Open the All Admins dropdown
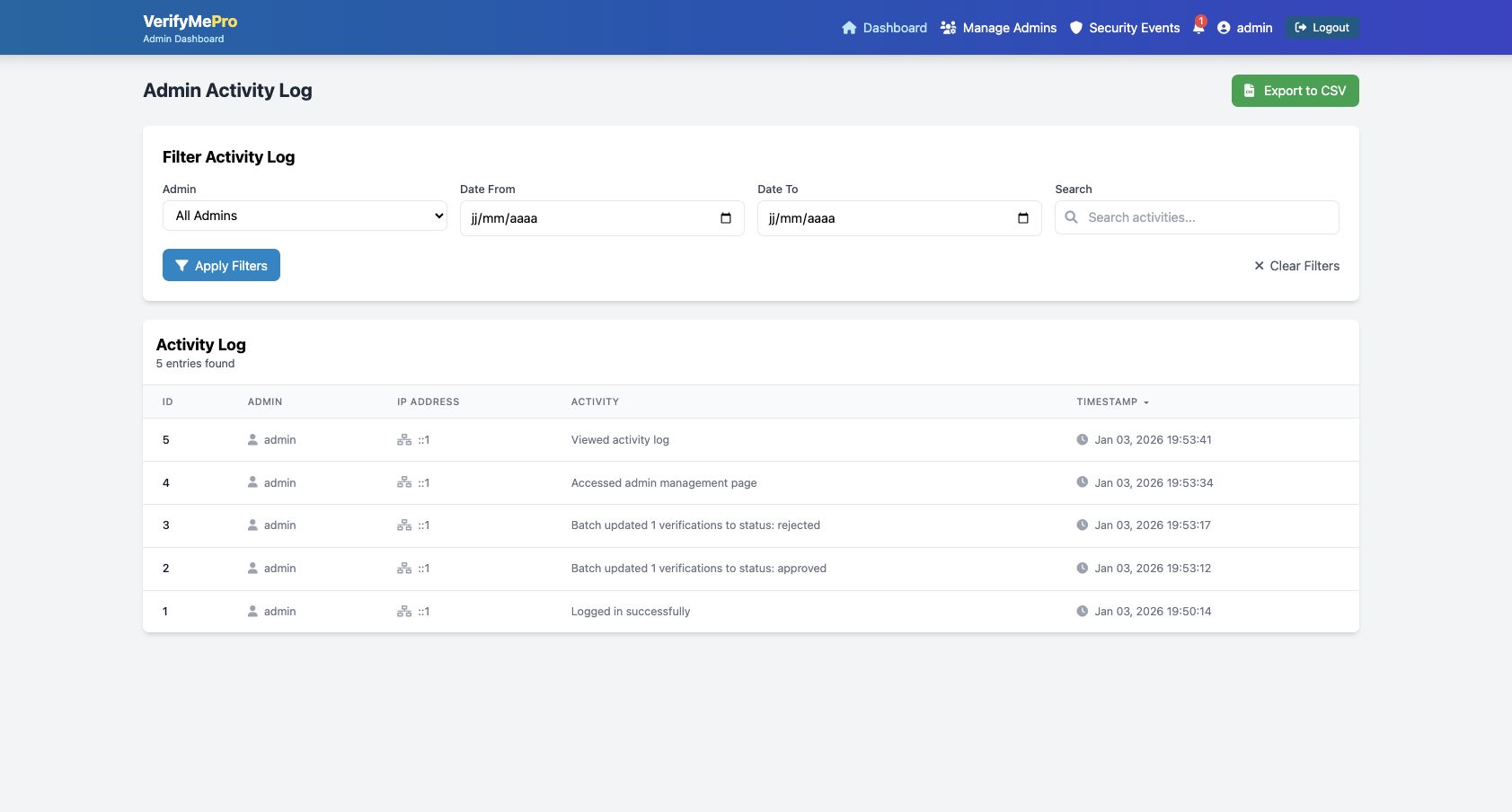This screenshot has width=1512, height=812. (305, 216)
